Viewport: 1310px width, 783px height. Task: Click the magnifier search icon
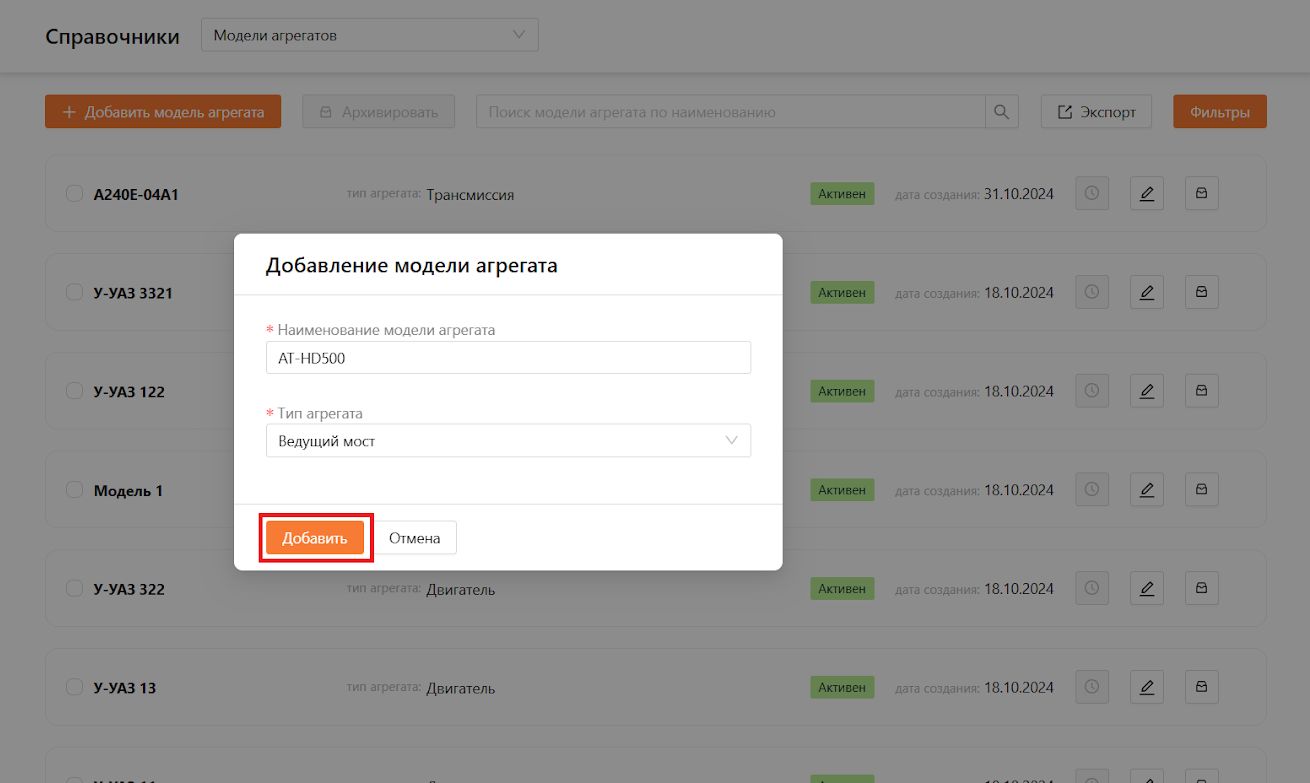1002,112
